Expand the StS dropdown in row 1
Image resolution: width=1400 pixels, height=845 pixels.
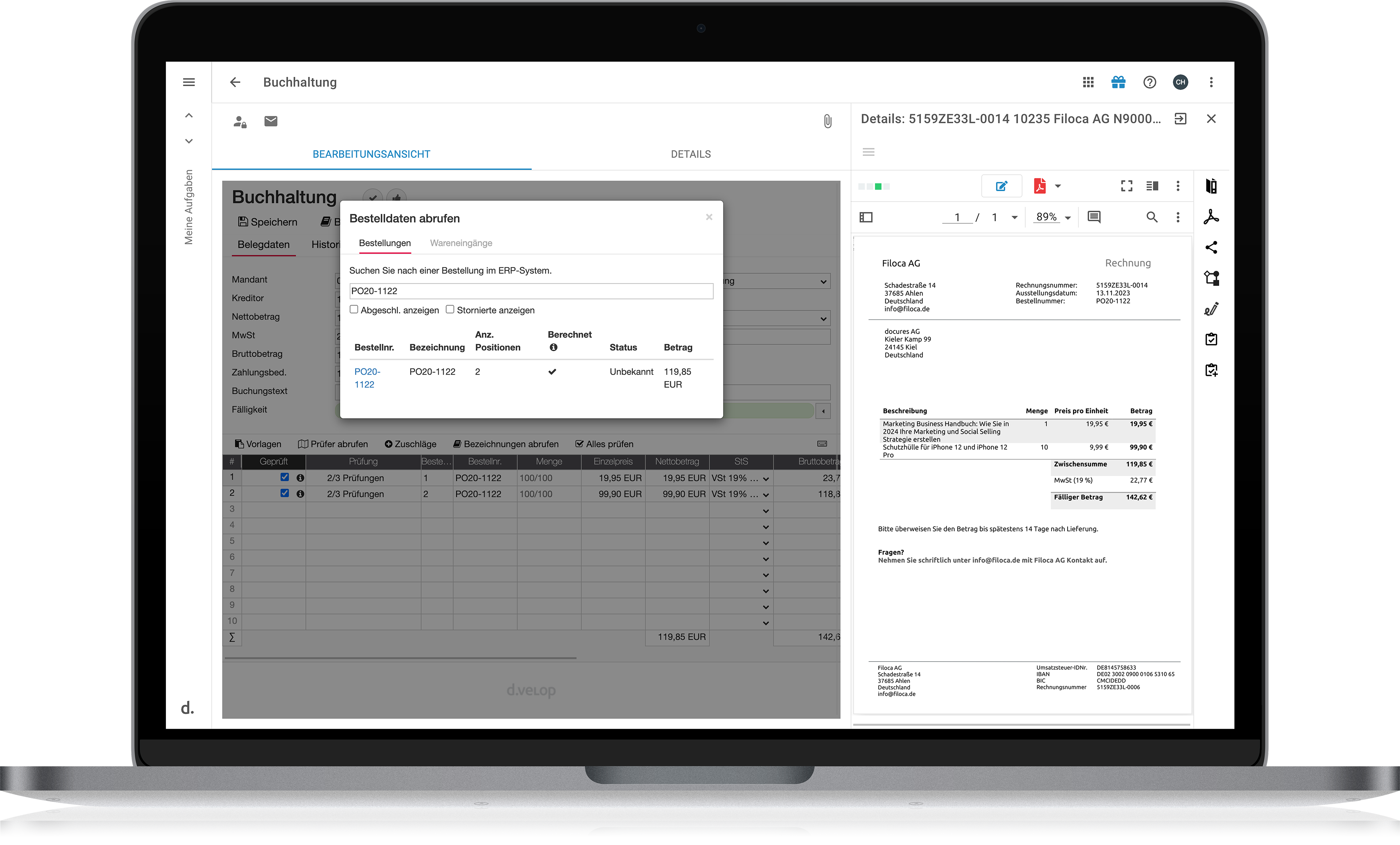pyautogui.click(x=765, y=479)
